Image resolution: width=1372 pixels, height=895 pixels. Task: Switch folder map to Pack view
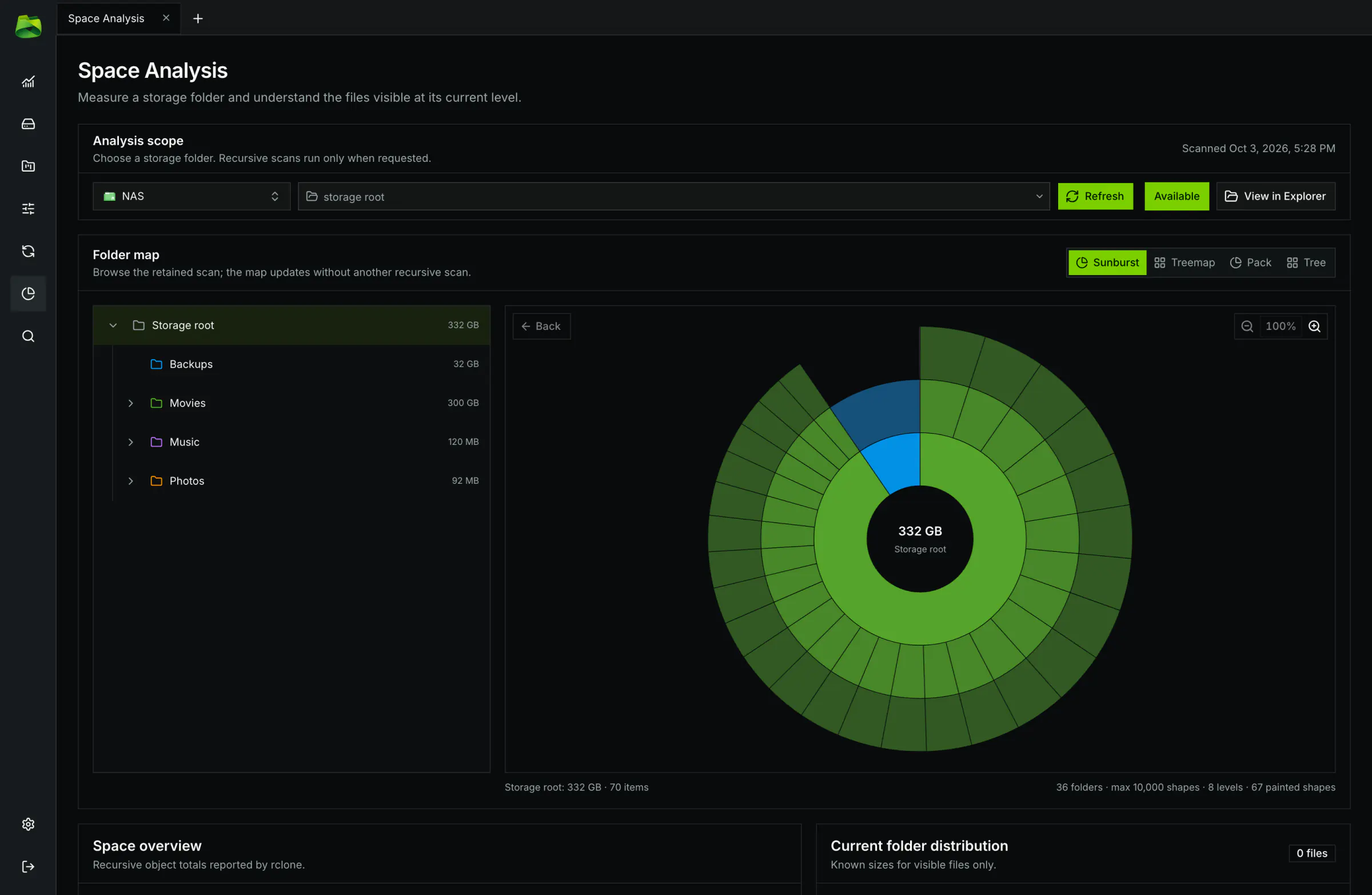click(x=1250, y=262)
